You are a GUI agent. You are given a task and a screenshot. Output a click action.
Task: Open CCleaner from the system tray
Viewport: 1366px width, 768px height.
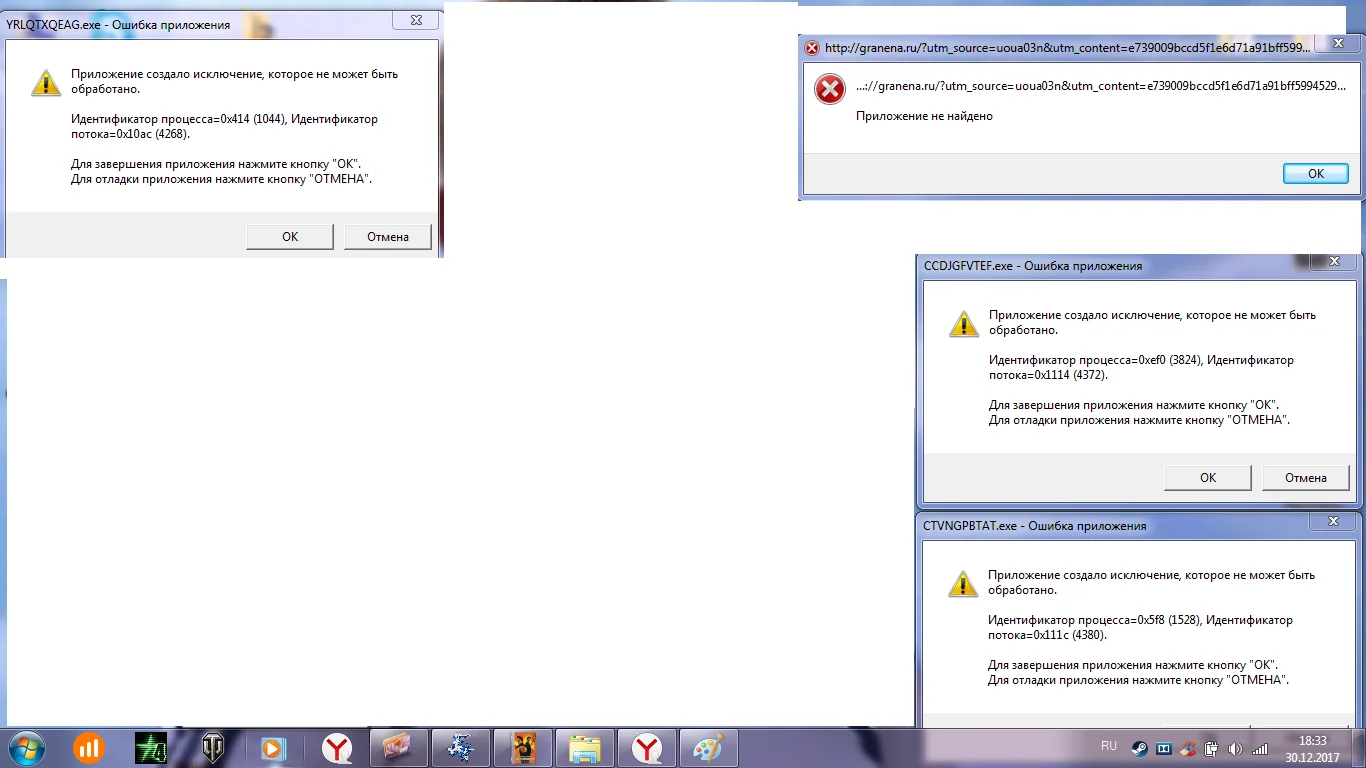click(x=1188, y=748)
